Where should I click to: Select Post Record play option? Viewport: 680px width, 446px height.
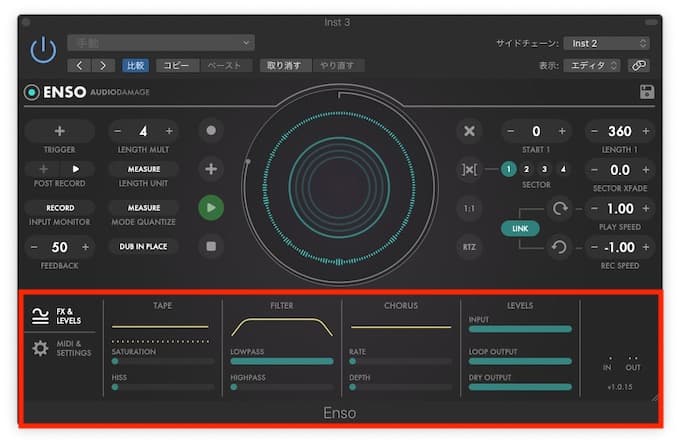click(x=76, y=169)
